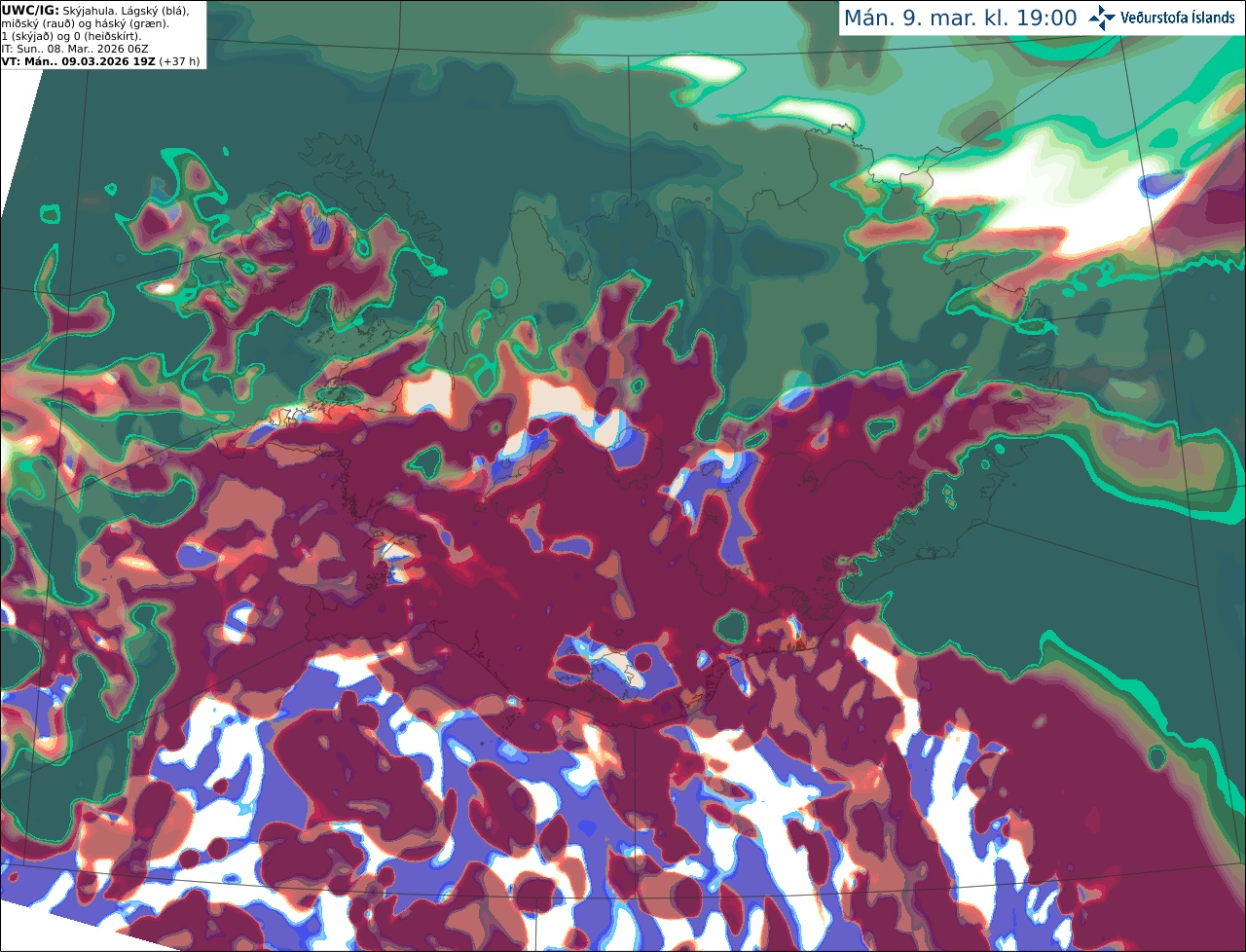
Task: Click the 'IT: Sun.. 08. Mar.. 2026 06Z' line
Action: [75, 49]
